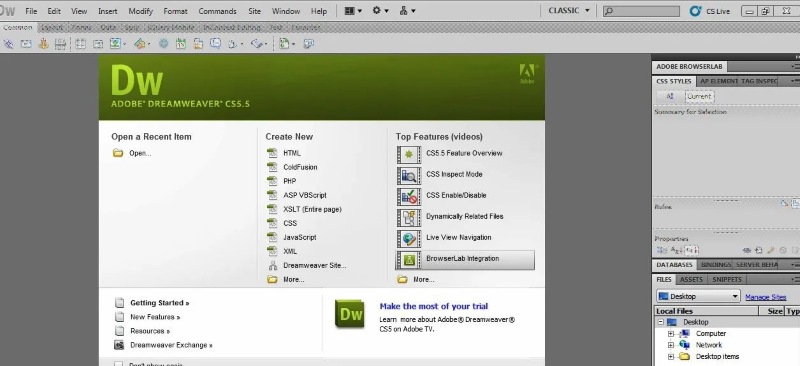
Task: Open the Site network dropdown in the menu bar
Action: click(x=407, y=11)
